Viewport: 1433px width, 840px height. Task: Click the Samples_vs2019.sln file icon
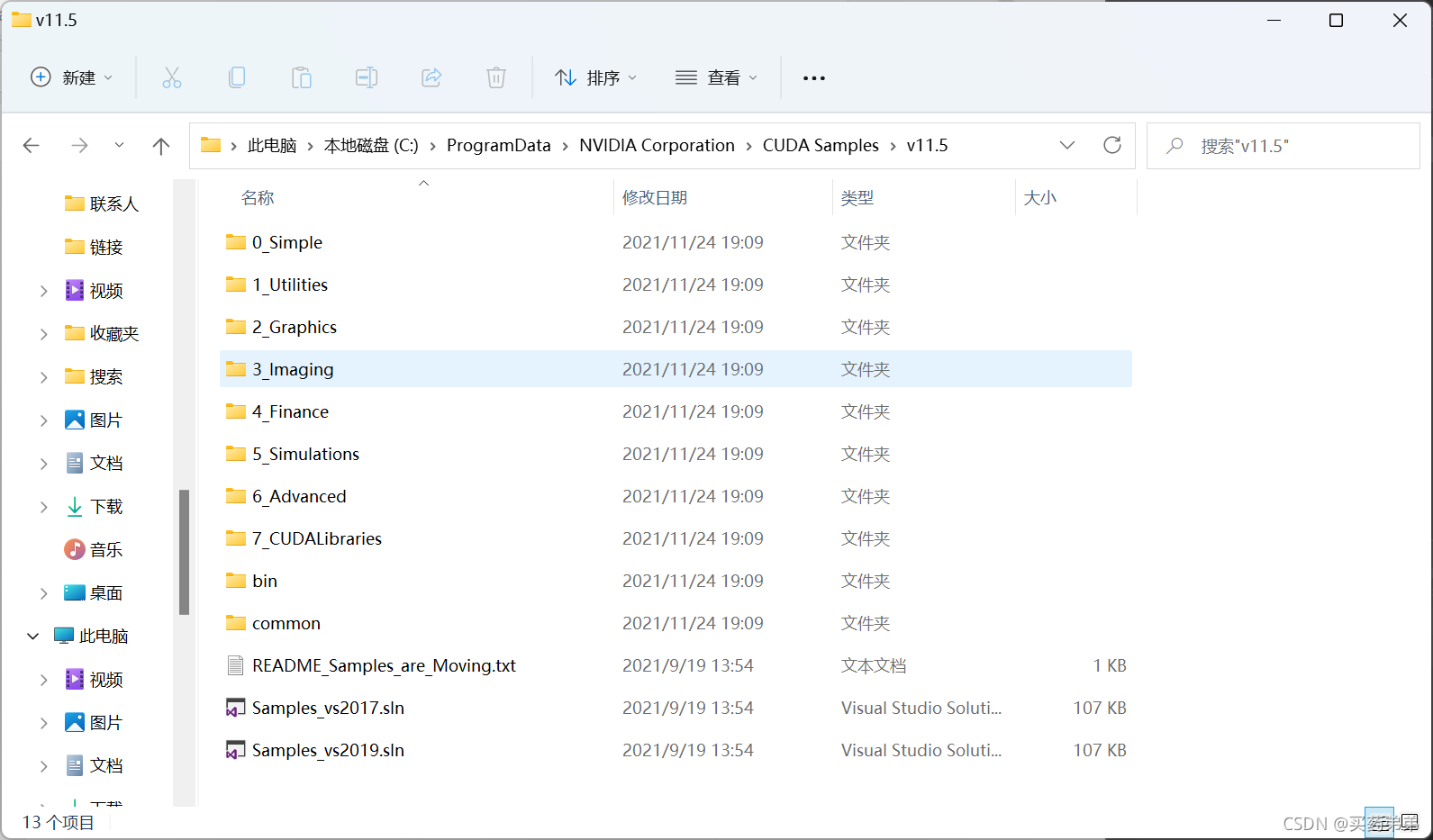click(235, 750)
